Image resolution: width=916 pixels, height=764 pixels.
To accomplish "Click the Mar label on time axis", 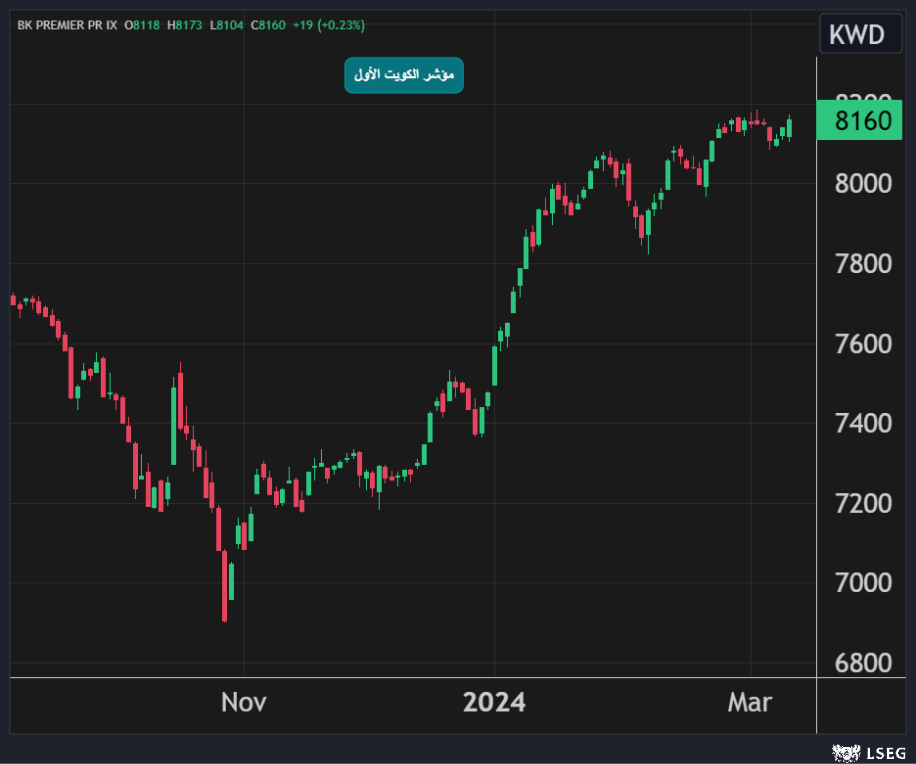I will (x=750, y=703).
